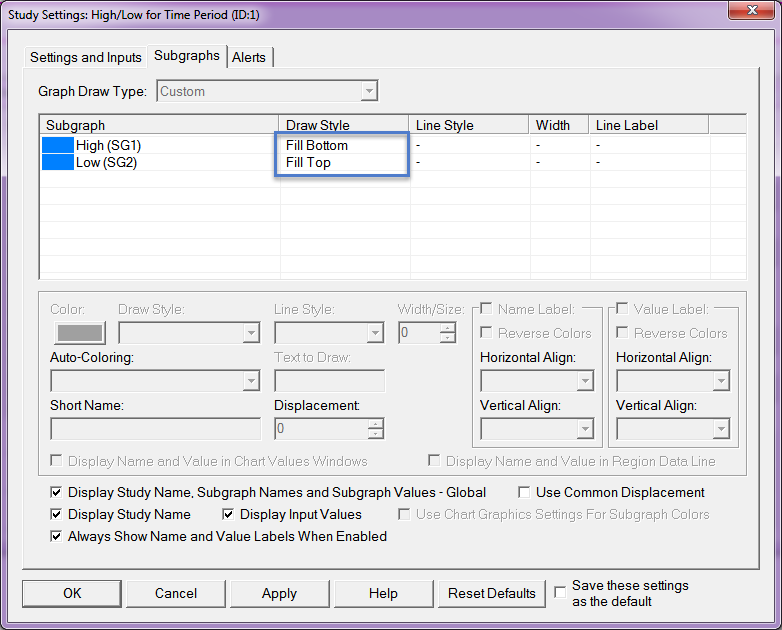Click the Width/Size value field
Image resolution: width=782 pixels, height=630 pixels.
419,333
